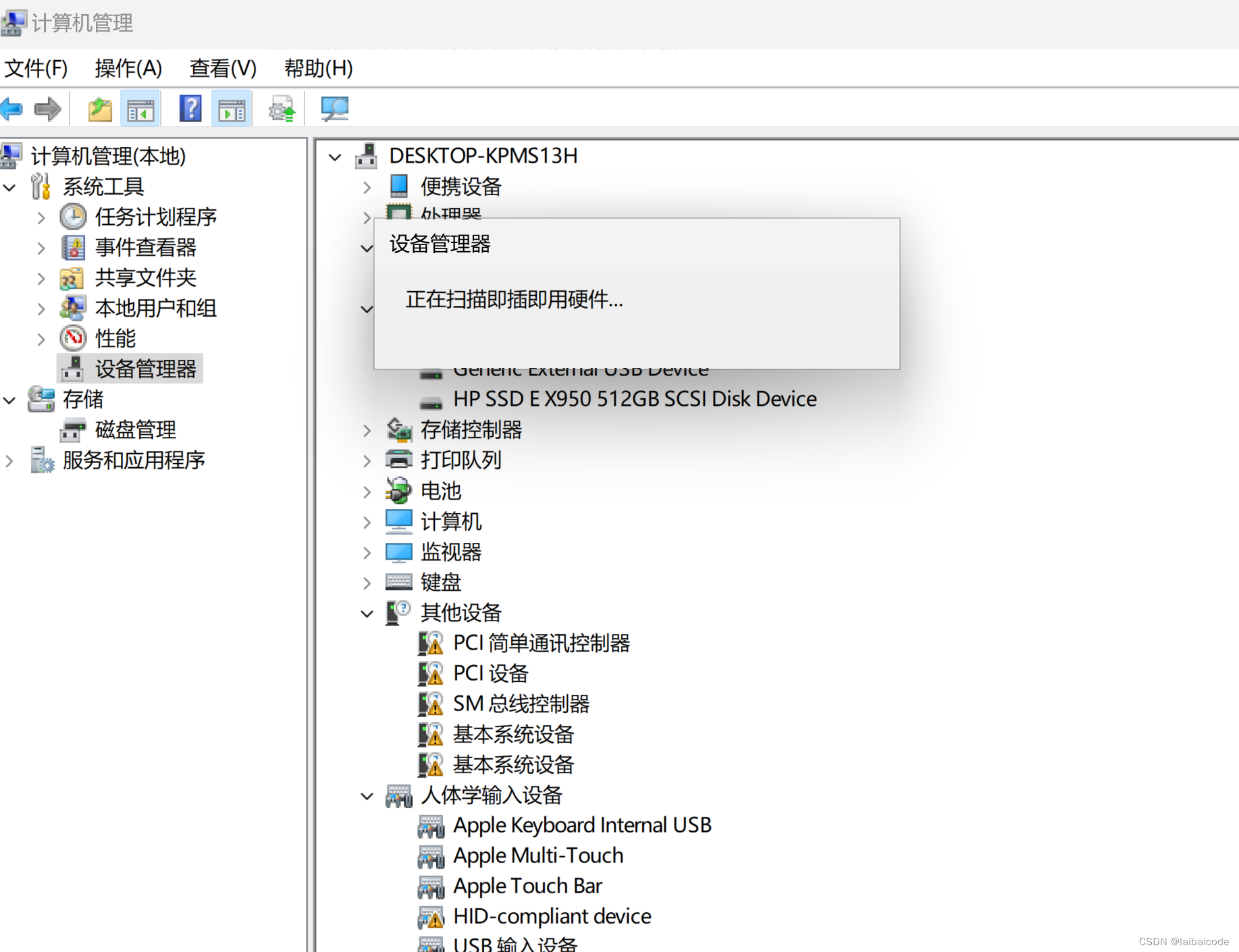Select the 性能 tree item
Screen dimensions: 1239x952
click(x=115, y=338)
